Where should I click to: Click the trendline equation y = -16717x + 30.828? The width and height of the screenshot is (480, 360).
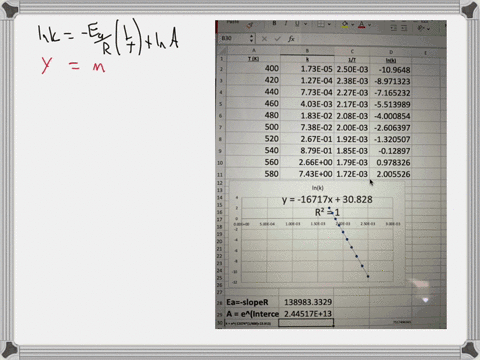pos(327,200)
